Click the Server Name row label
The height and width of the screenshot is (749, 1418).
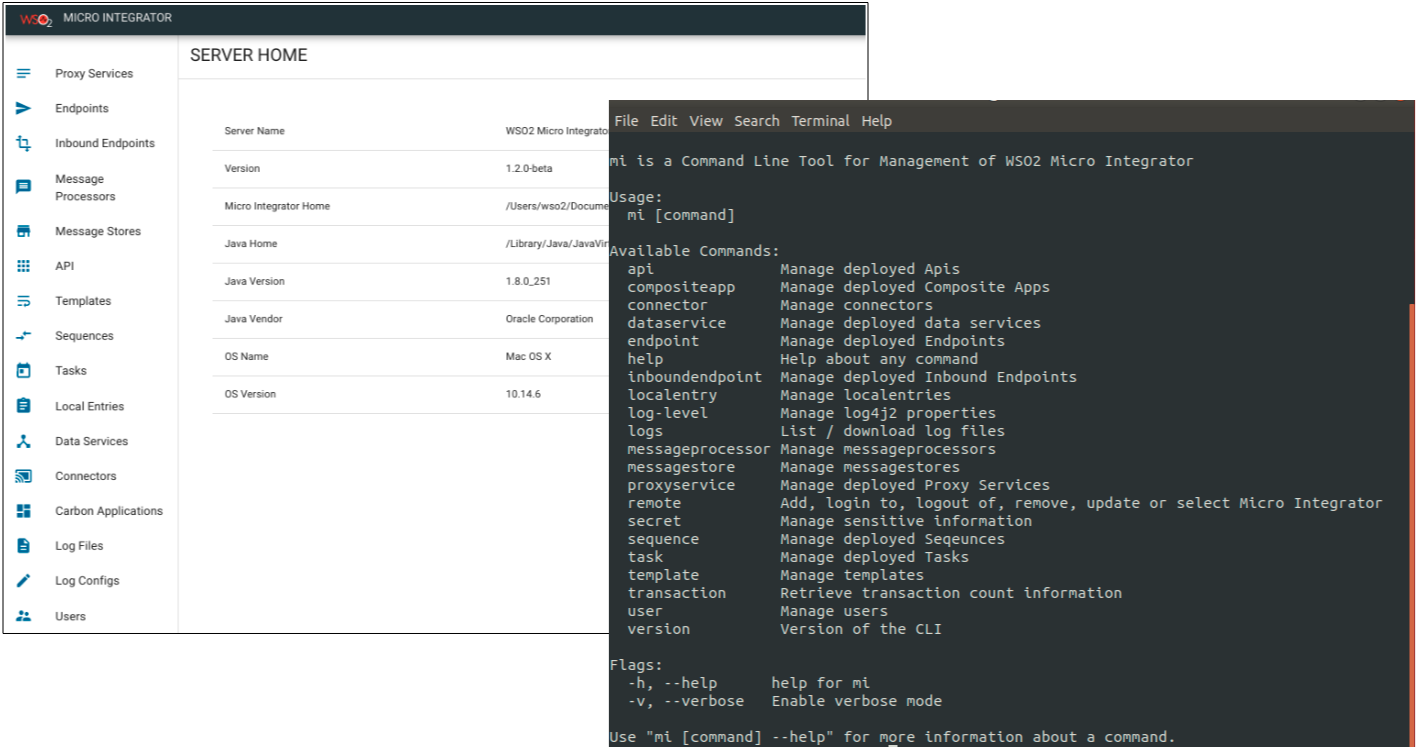(254, 131)
